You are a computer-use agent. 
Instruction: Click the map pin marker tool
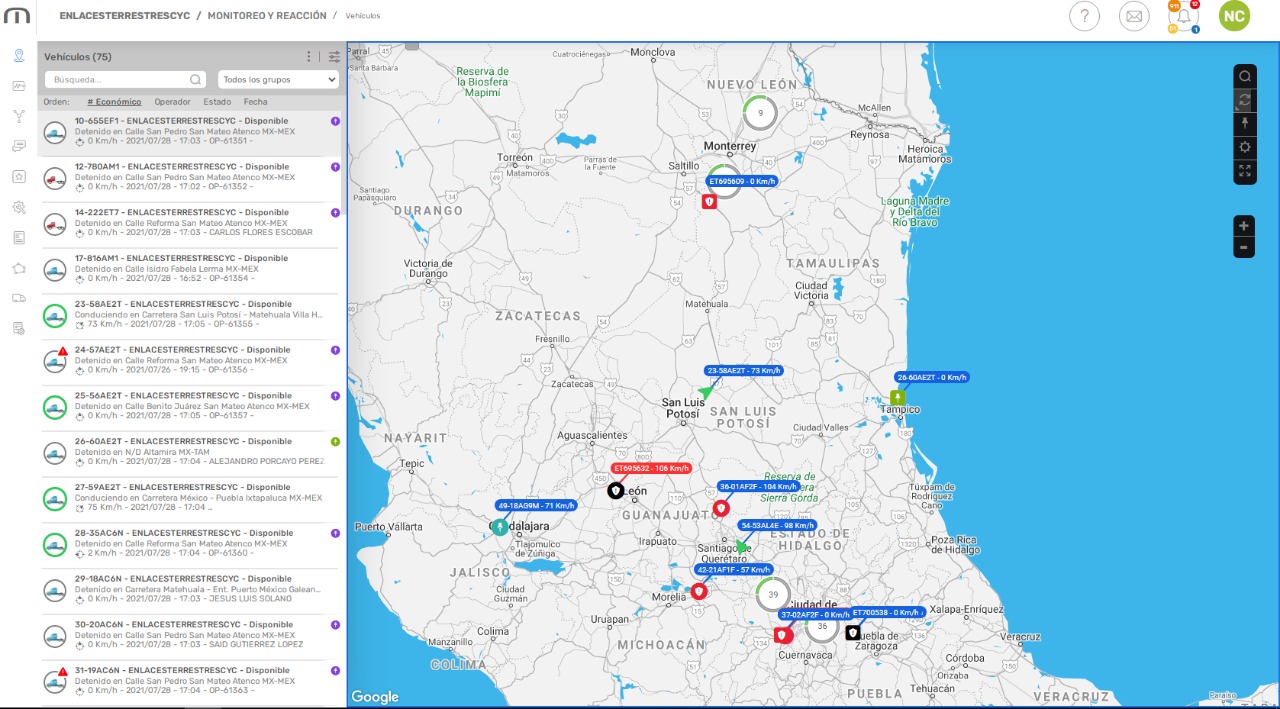click(x=1244, y=123)
